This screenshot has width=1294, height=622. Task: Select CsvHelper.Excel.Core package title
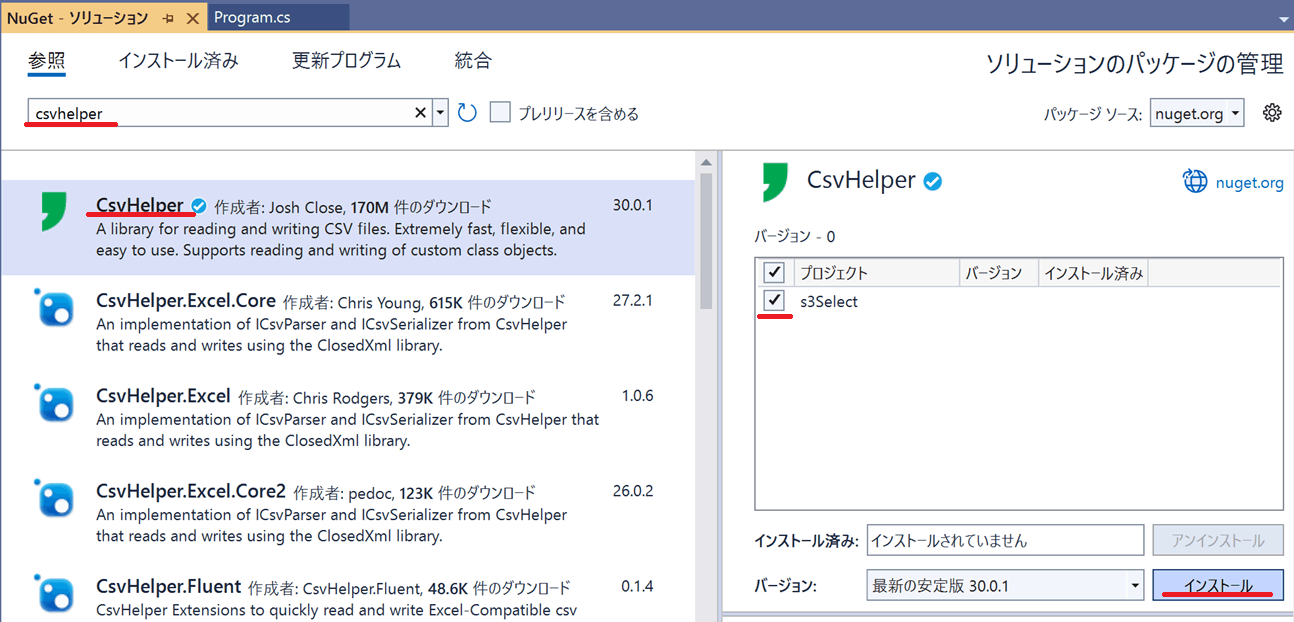pyautogui.click(x=186, y=300)
